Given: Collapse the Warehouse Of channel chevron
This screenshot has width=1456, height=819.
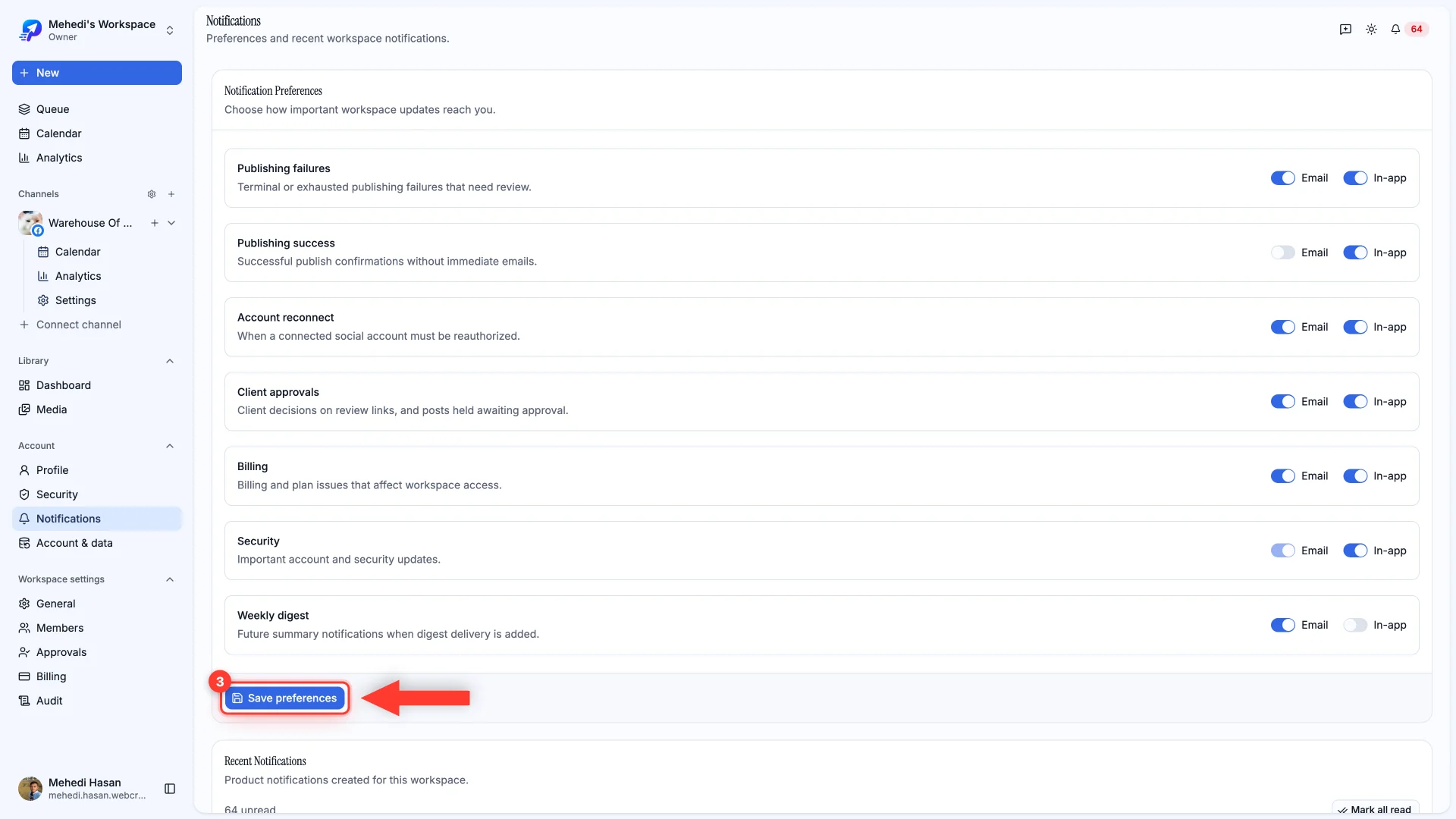Looking at the screenshot, I should [171, 223].
